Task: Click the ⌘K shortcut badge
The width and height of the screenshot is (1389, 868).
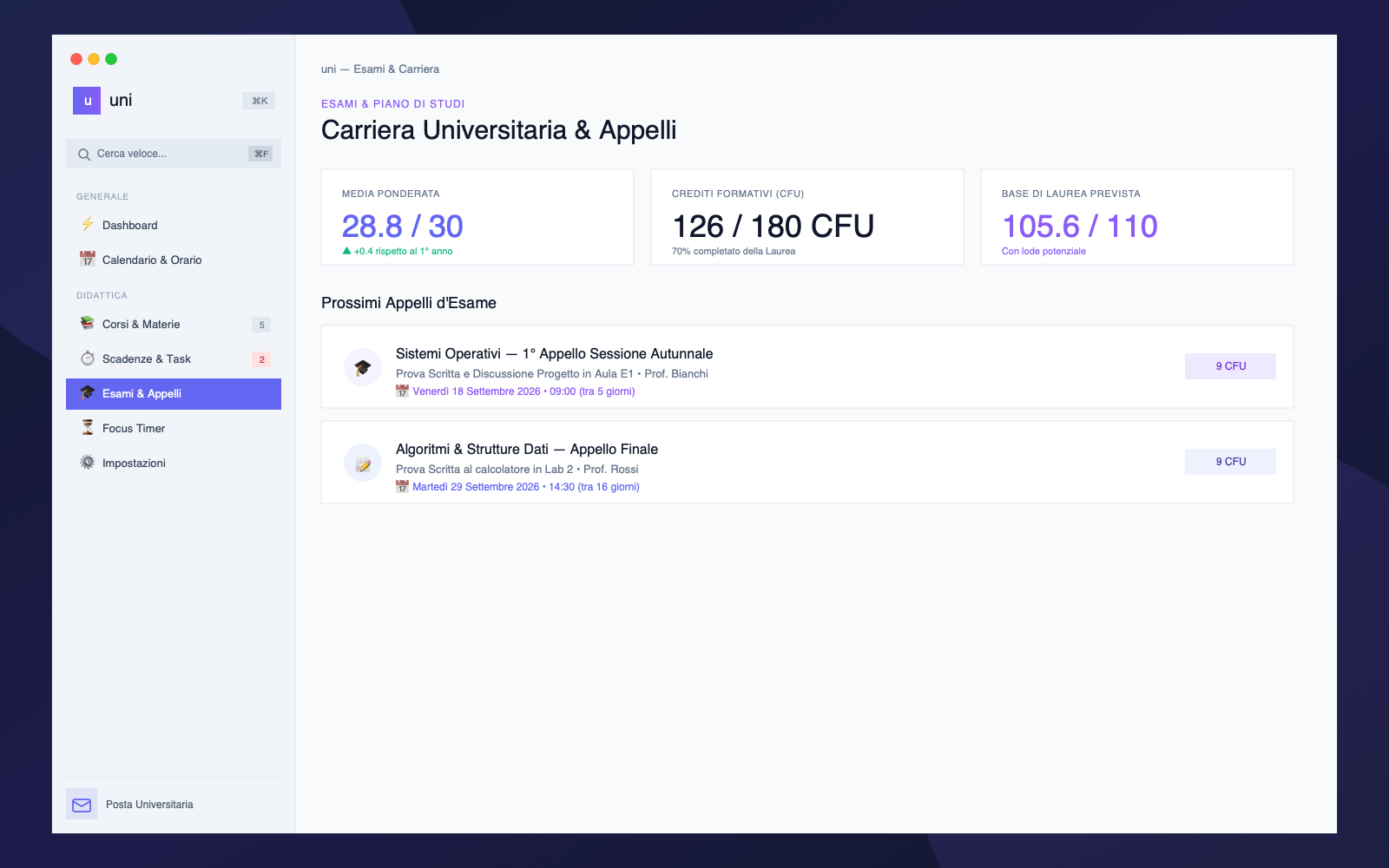Action: coord(259,101)
